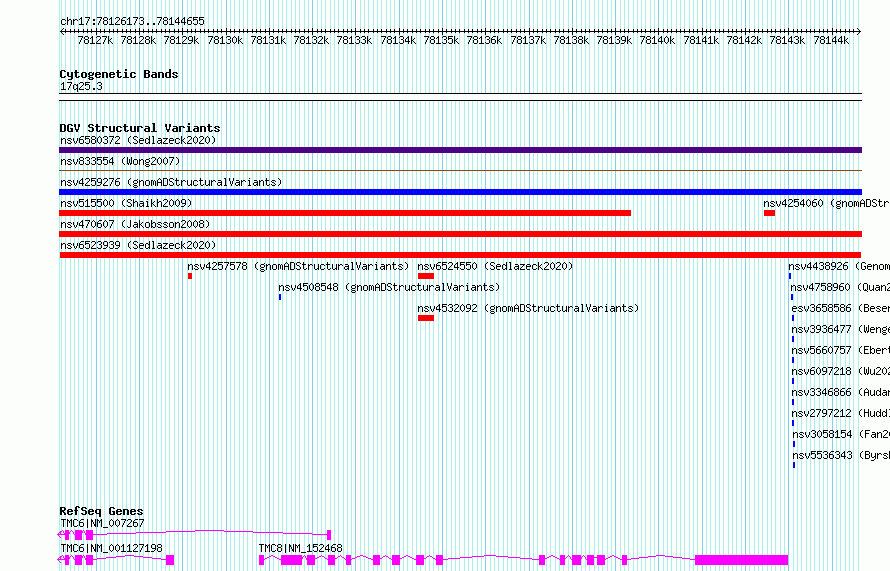Select the red nsv470607 variant bar
Viewport: 890px width, 571px height.
point(460,234)
